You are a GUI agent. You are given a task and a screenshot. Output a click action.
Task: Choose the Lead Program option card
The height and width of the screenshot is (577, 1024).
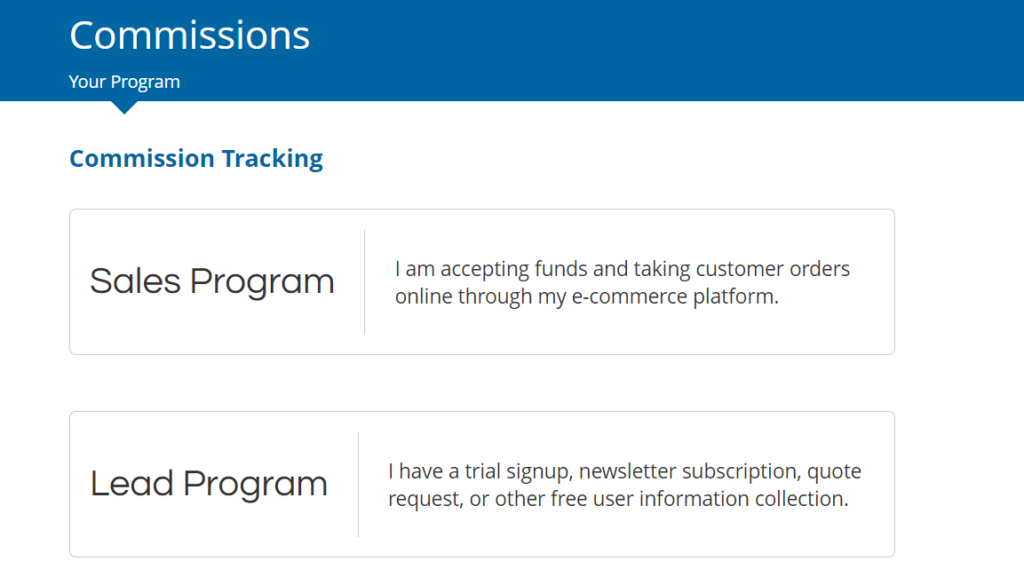pos(482,484)
